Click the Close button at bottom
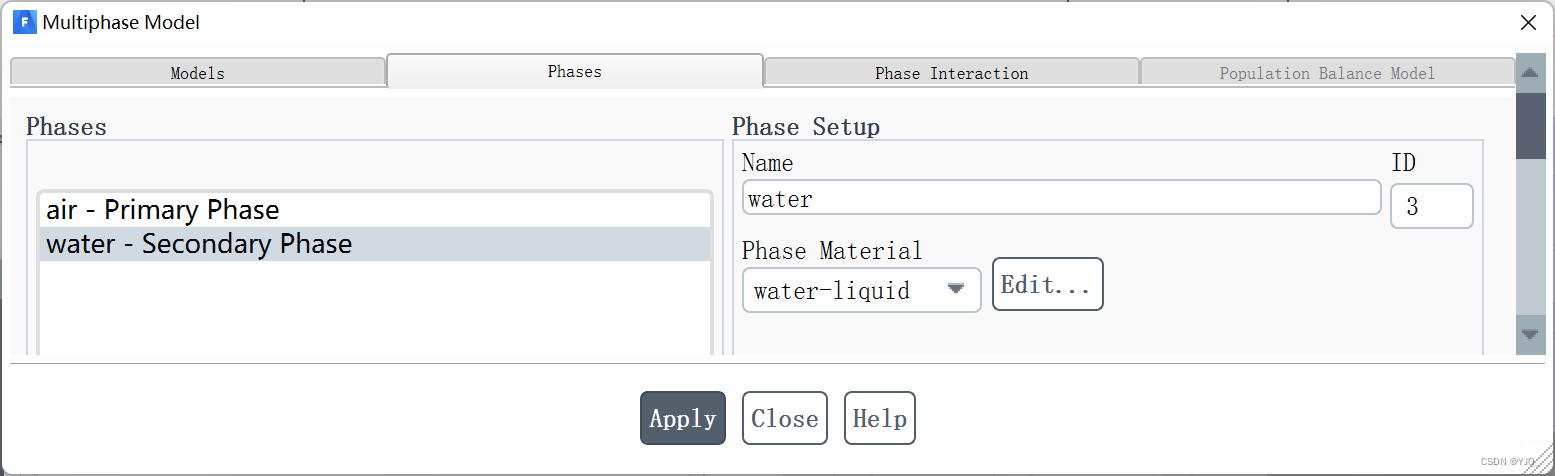 [x=785, y=418]
